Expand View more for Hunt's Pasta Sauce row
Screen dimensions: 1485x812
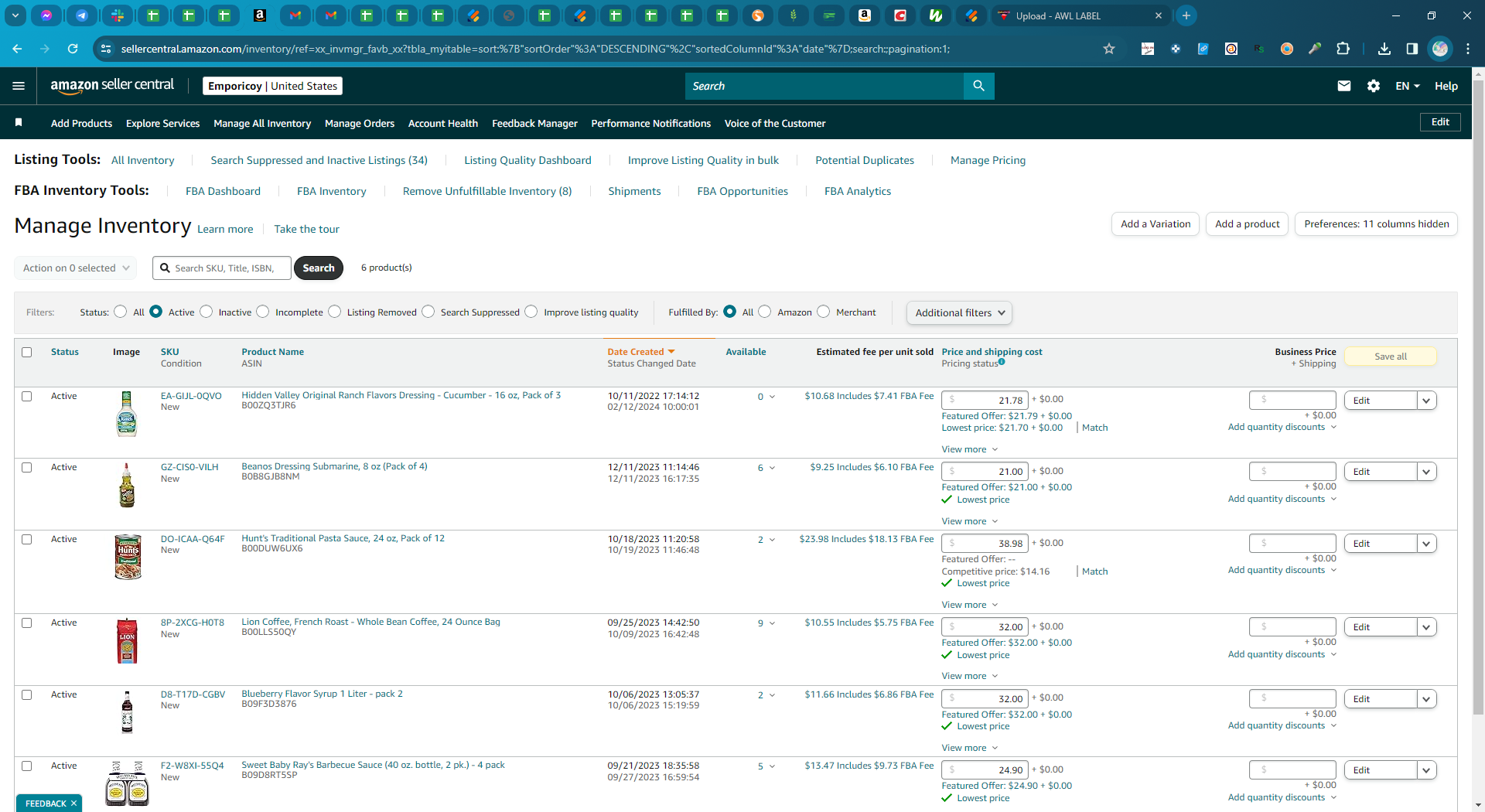click(x=969, y=605)
